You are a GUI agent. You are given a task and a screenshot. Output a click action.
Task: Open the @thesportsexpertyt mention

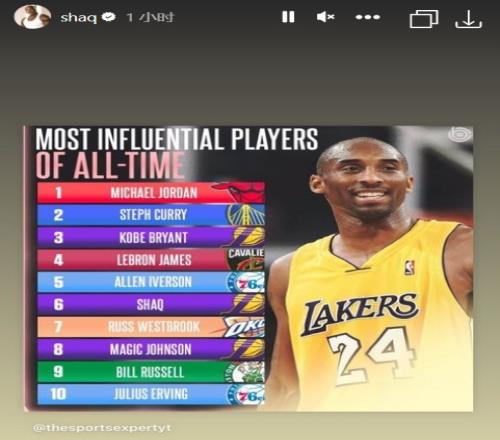[102, 428]
